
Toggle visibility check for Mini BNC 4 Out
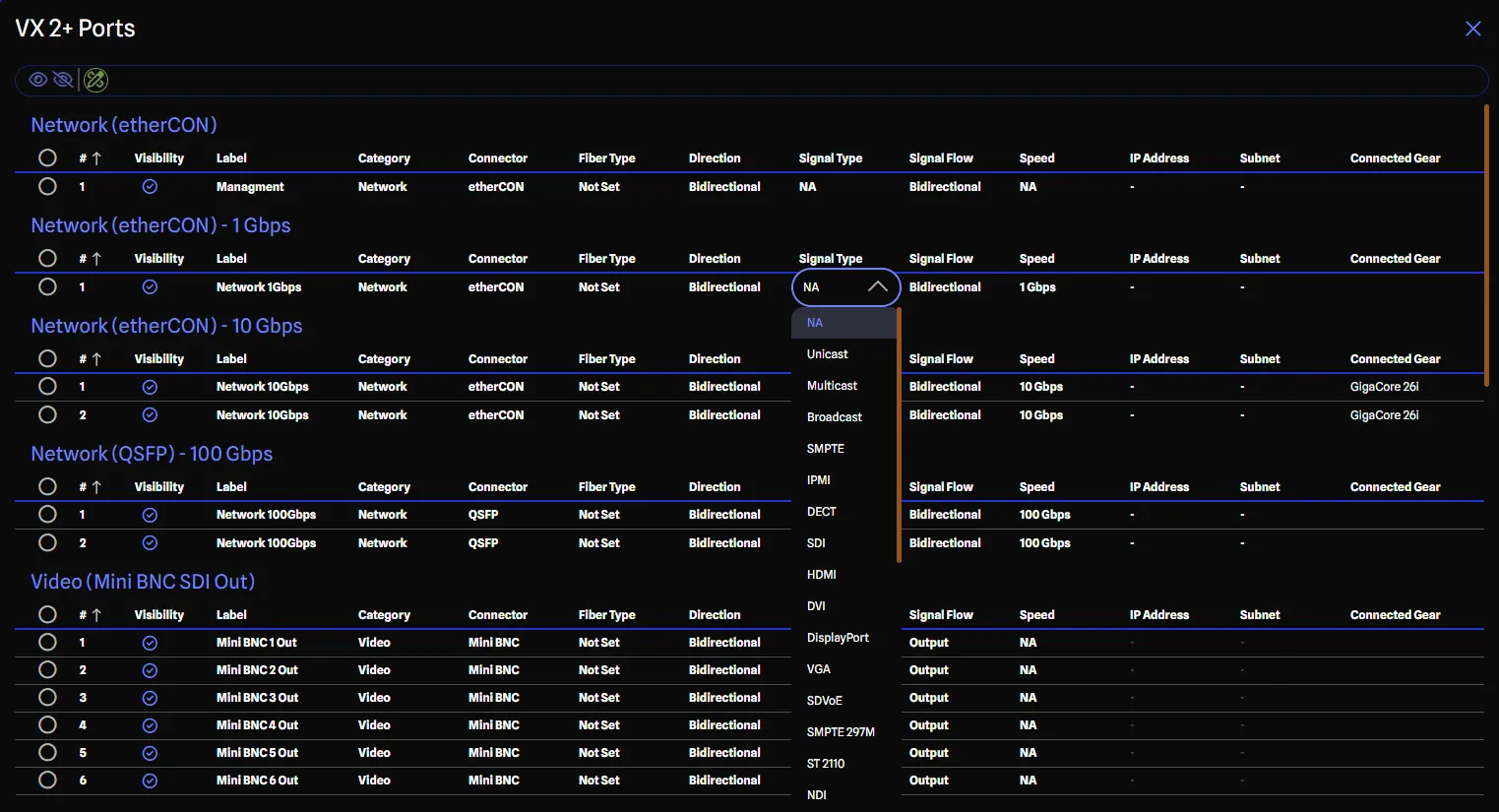[x=150, y=725]
